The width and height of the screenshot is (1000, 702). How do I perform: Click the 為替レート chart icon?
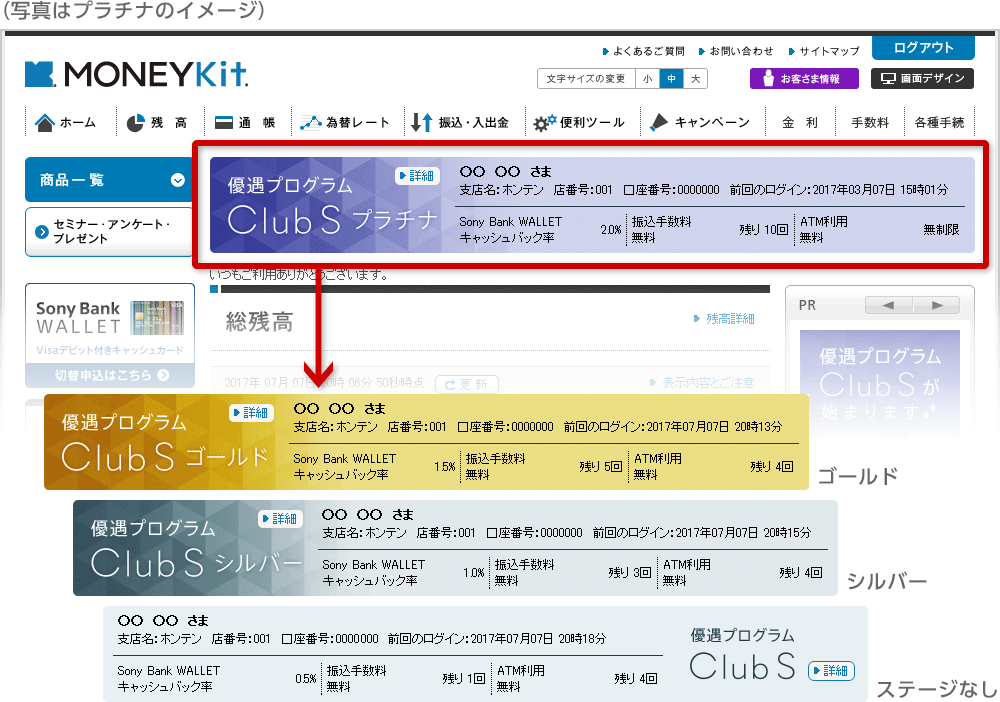(311, 123)
